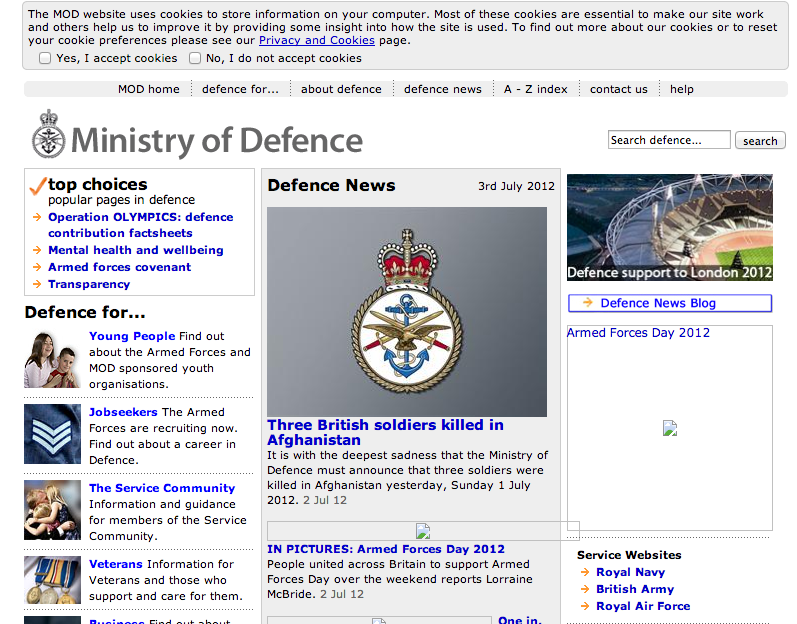Screen dimensions: 797x624
Task: Open the help menu item
Action: click(682, 89)
